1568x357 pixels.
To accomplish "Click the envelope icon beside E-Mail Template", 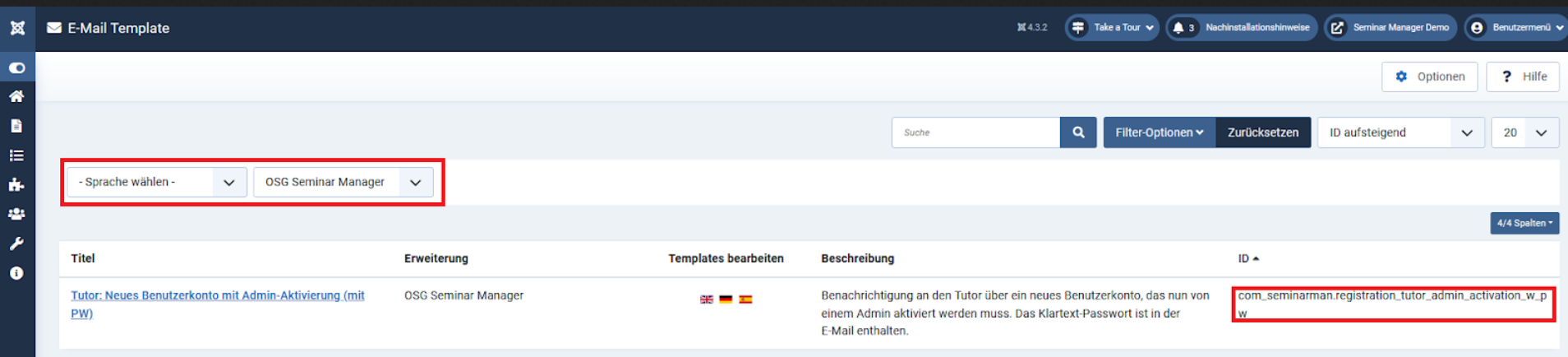I will [54, 28].
